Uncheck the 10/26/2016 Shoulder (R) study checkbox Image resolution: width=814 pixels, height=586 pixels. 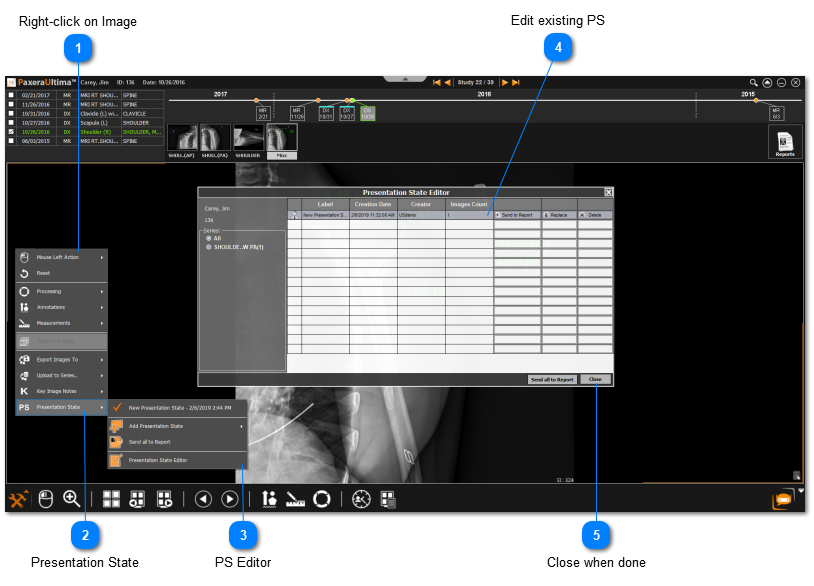tap(11, 131)
